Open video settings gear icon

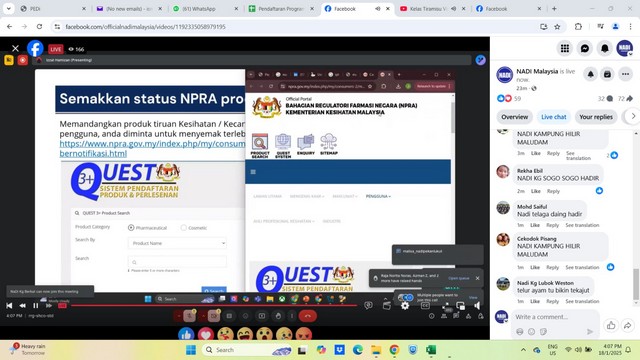(405, 305)
